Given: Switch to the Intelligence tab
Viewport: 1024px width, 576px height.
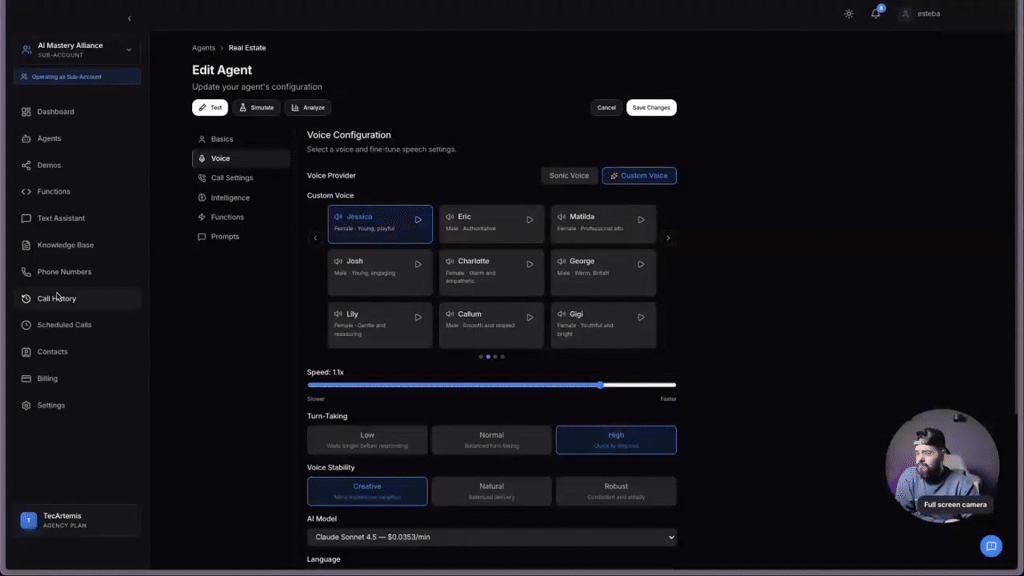Looking at the screenshot, I should pyautogui.click(x=232, y=197).
